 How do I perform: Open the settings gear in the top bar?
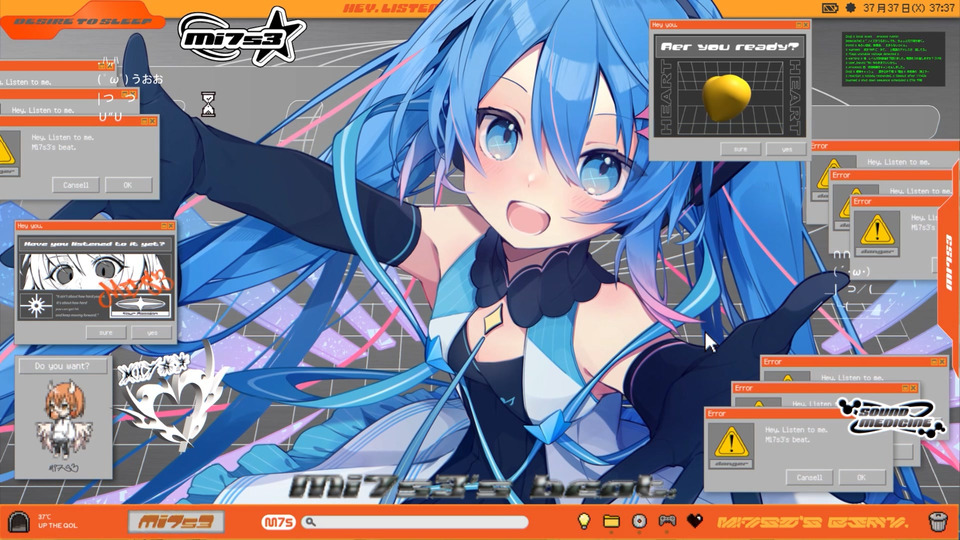pos(850,8)
